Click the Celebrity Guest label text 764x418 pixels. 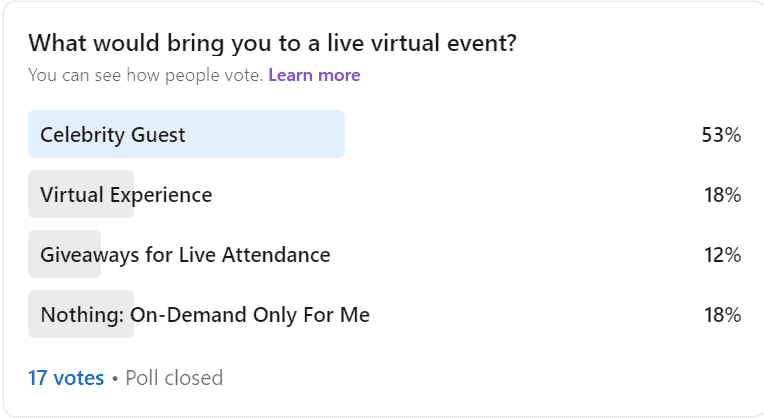coord(113,135)
